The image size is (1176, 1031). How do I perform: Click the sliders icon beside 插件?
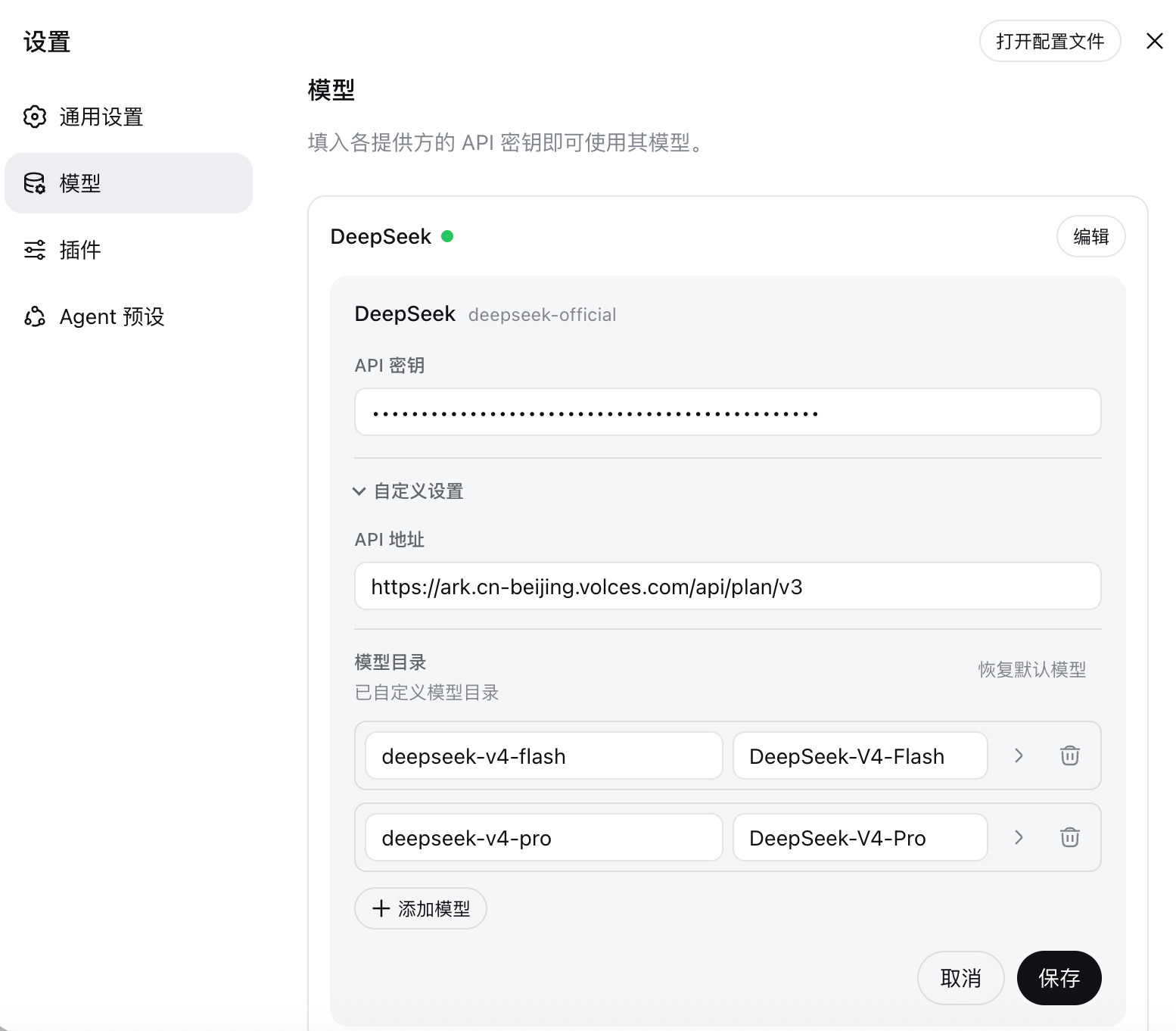(x=35, y=250)
